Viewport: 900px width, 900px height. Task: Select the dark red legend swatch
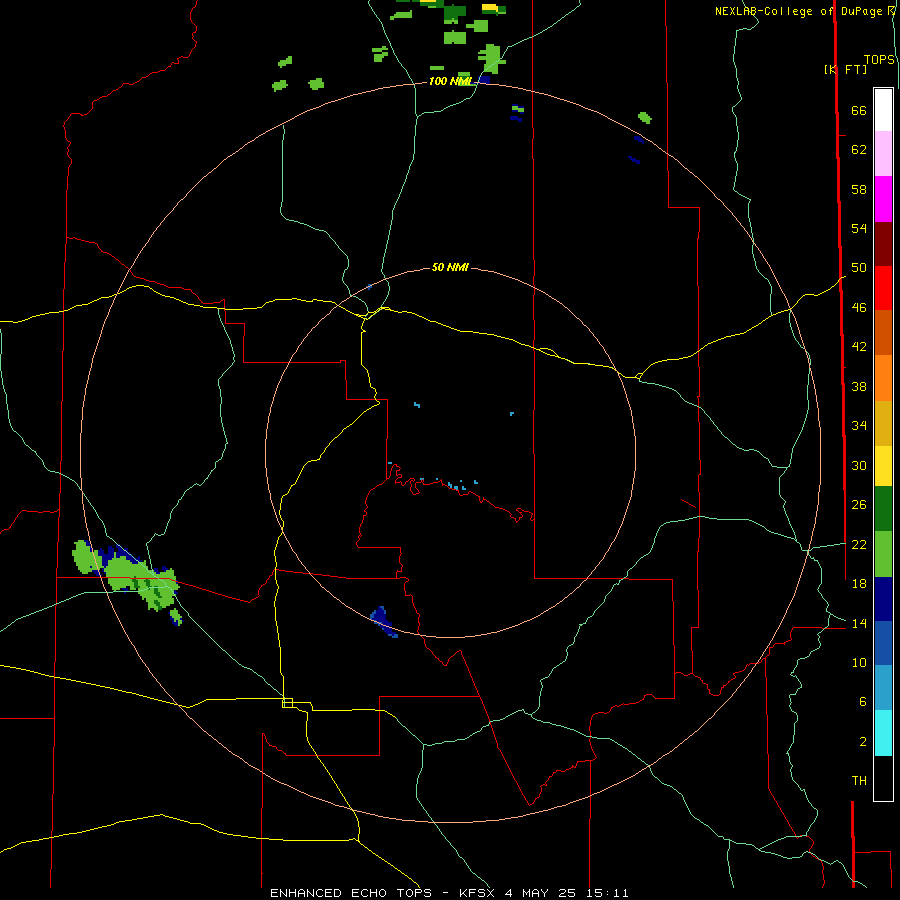[883, 244]
